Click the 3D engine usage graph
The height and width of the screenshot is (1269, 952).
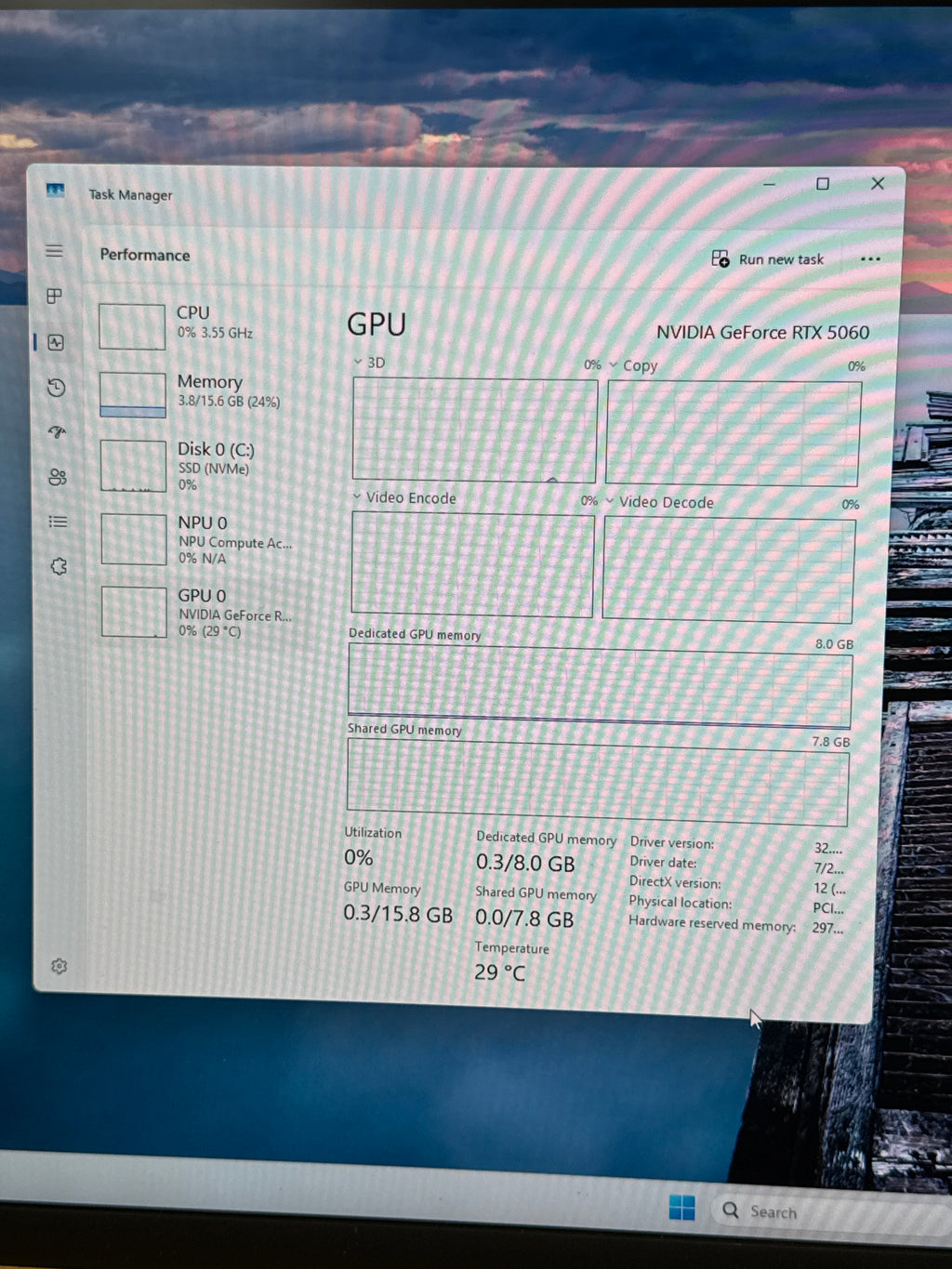(474, 430)
